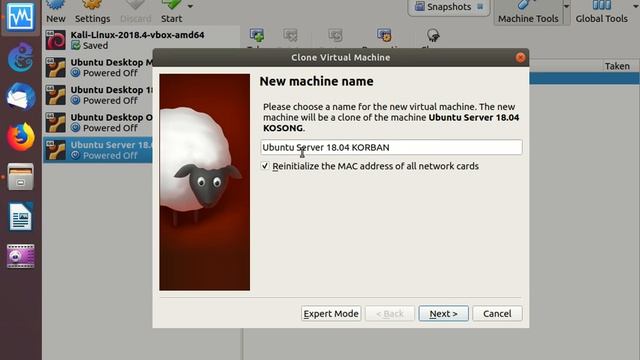This screenshot has height=360, width=640.
Task: Open machine Settings from the toolbar
Action: [92, 11]
